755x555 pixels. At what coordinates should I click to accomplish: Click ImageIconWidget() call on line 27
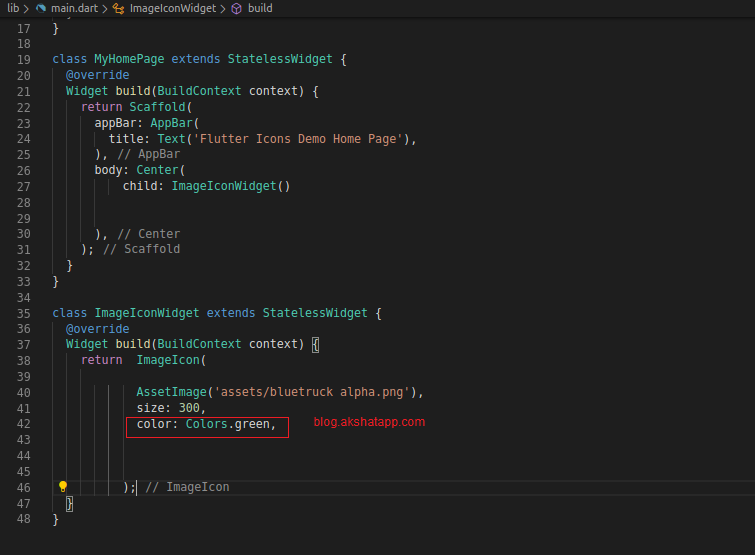pyautogui.click(x=230, y=186)
